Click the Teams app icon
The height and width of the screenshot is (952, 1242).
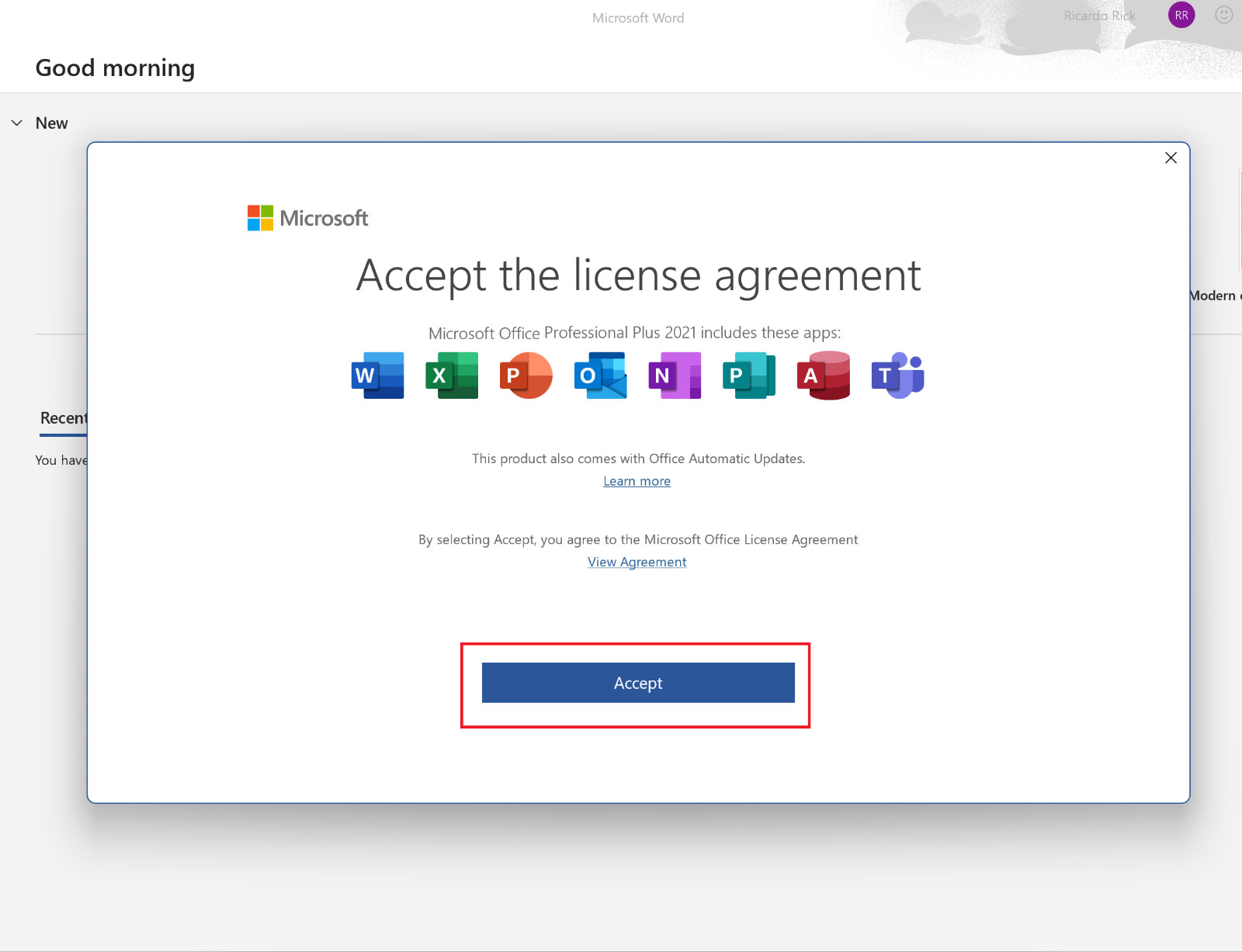[898, 376]
